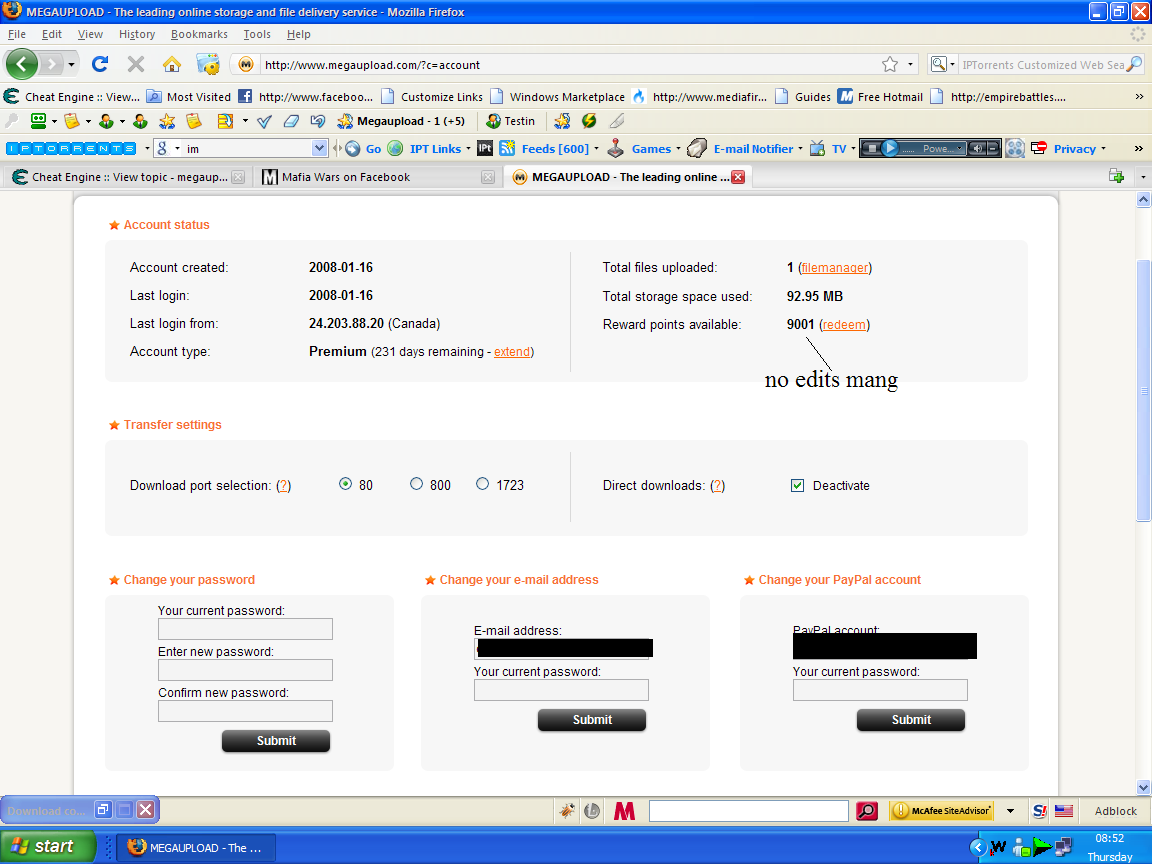The width and height of the screenshot is (1152, 864).
Task: Stop the toolbar radio player
Action: [x=871, y=148]
